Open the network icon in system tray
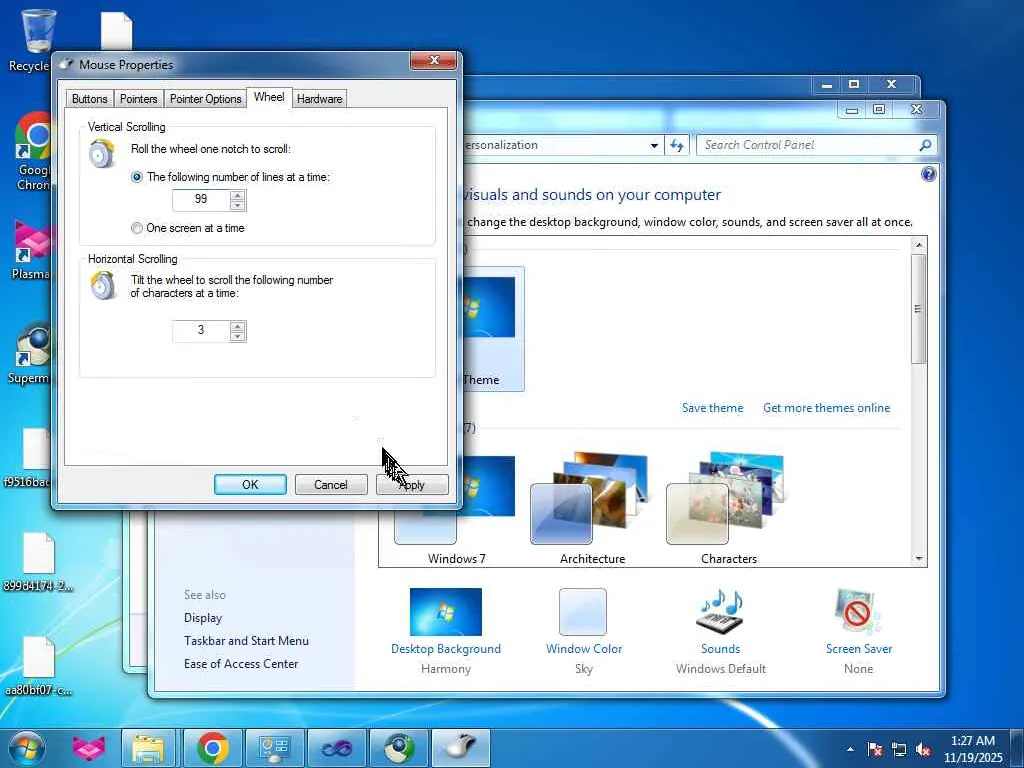Viewport: 1024px width, 768px height. [x=899, y=750]
